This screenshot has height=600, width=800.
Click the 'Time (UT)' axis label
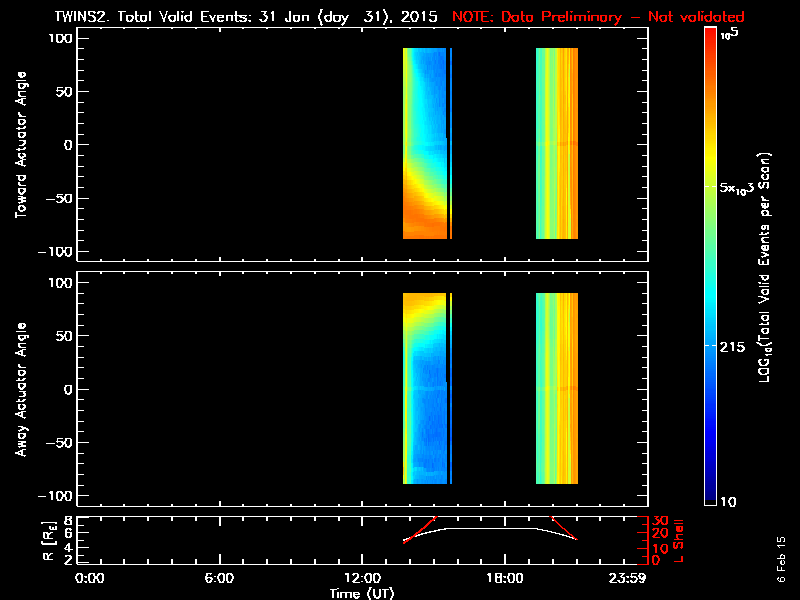[362, 593]
